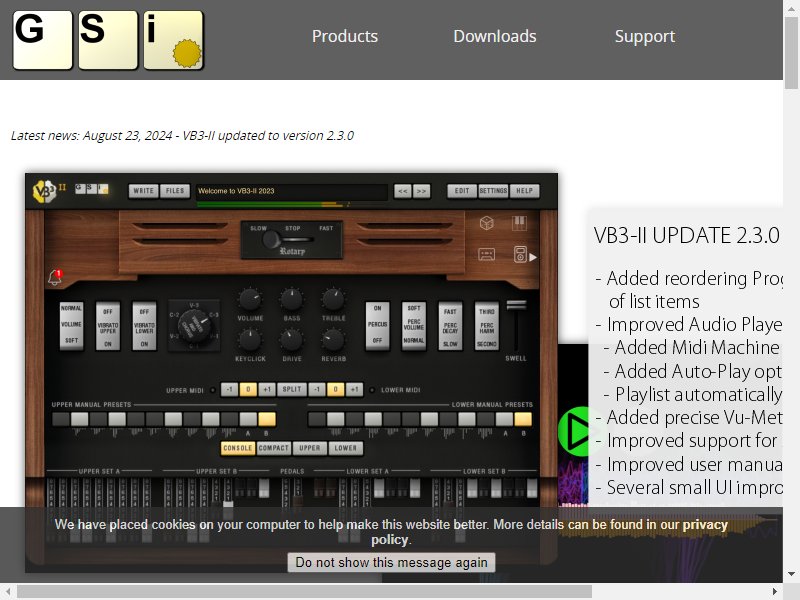Select lower manual preset key B
This screenshot has width=800, height=600.
[523, 419]
